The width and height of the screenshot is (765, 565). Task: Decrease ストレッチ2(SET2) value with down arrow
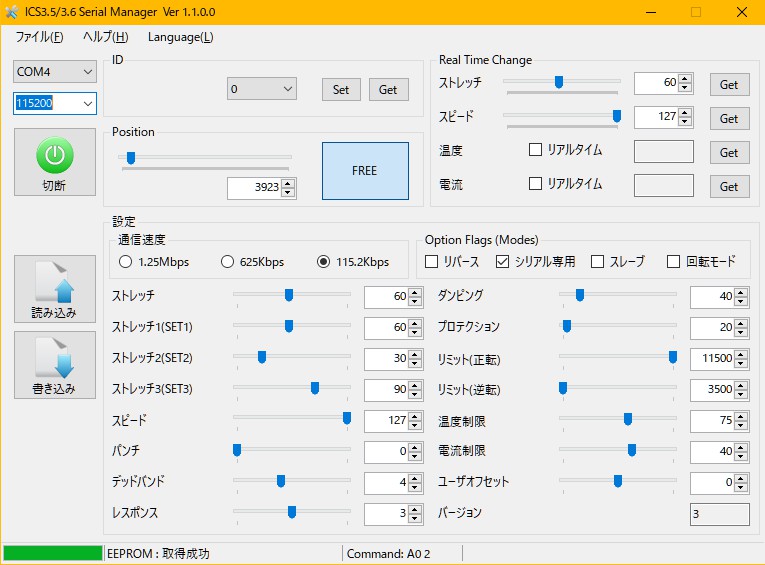(415, 363)
